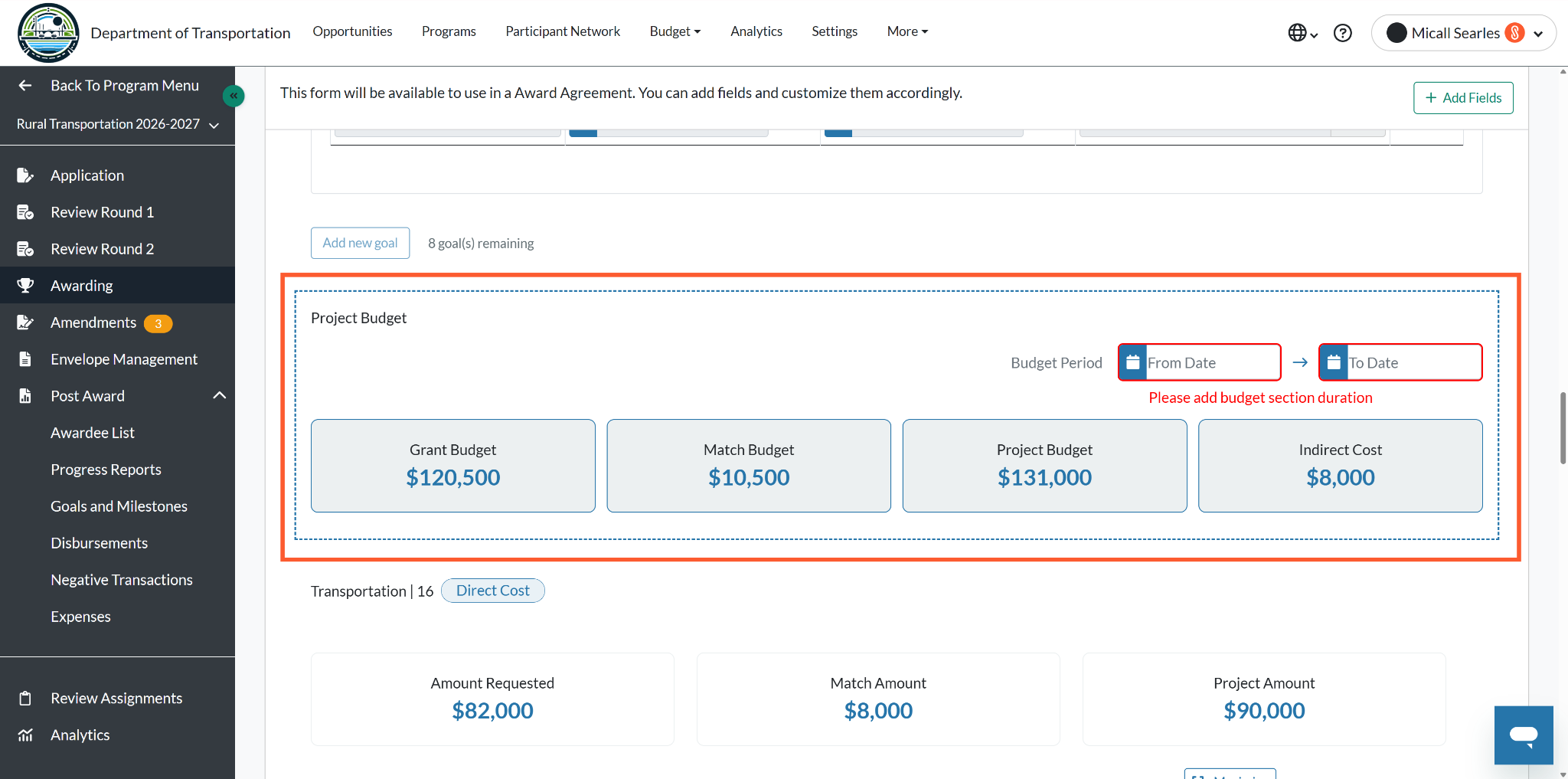Click the To Date calendar icon
Screen dimensions: 1568x779
point(1334,362)
